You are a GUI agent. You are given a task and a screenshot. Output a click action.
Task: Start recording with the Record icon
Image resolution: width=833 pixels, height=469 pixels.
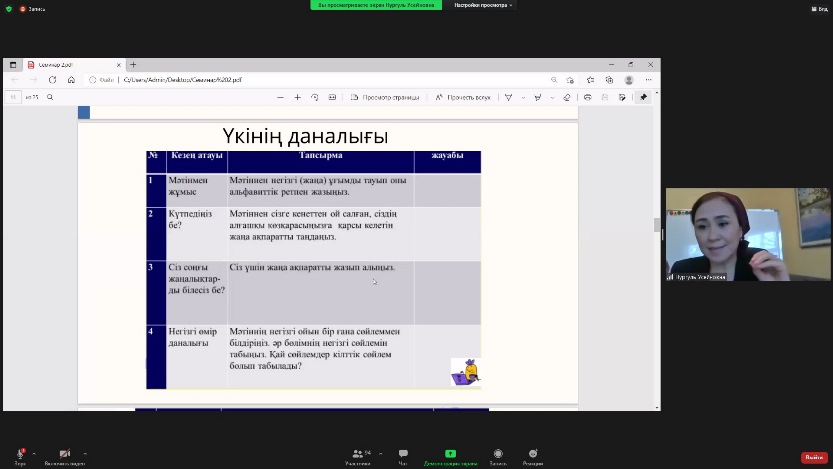(x=498, y=454)
